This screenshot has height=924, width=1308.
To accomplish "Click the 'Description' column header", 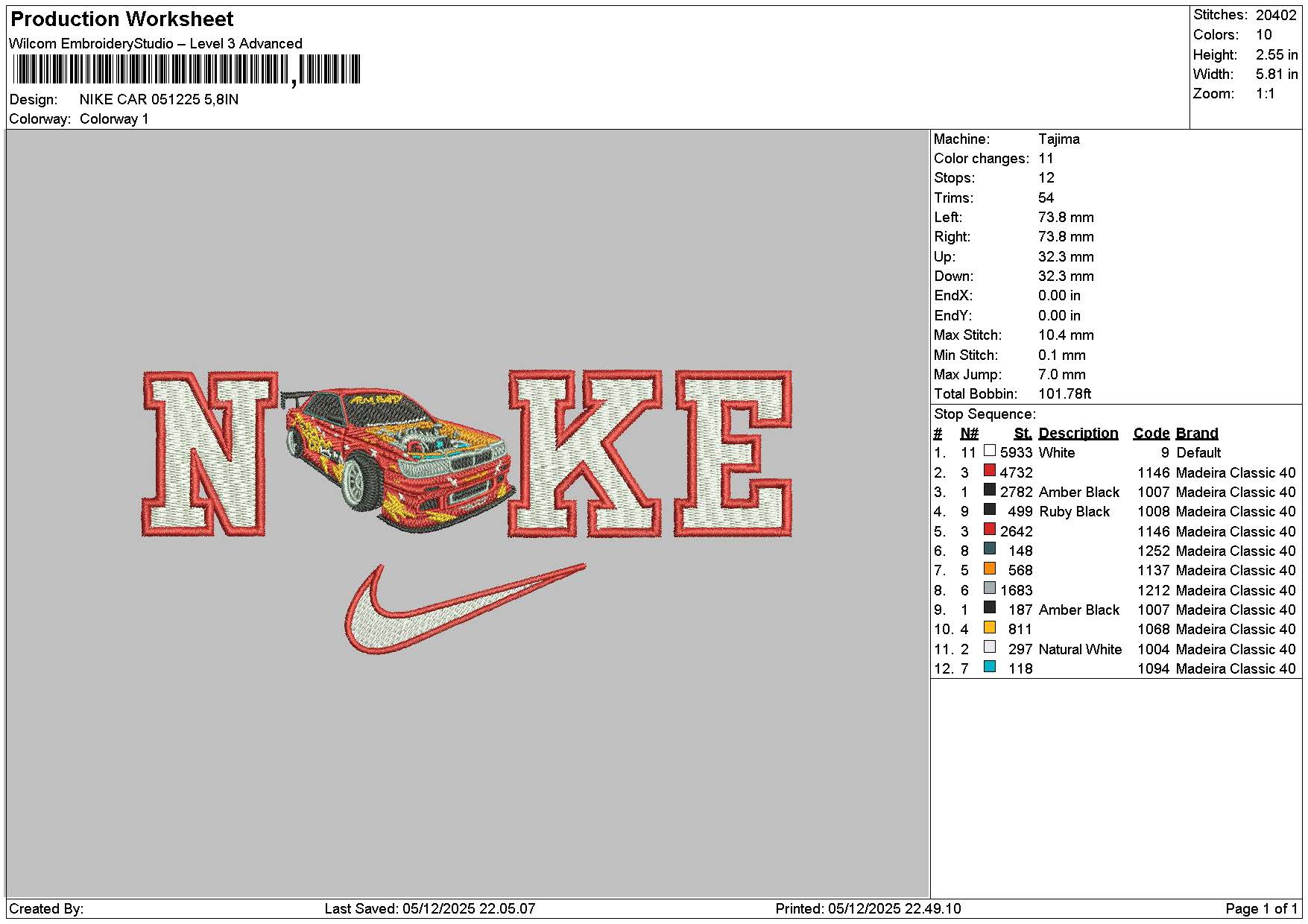I will pos(1078,434).
